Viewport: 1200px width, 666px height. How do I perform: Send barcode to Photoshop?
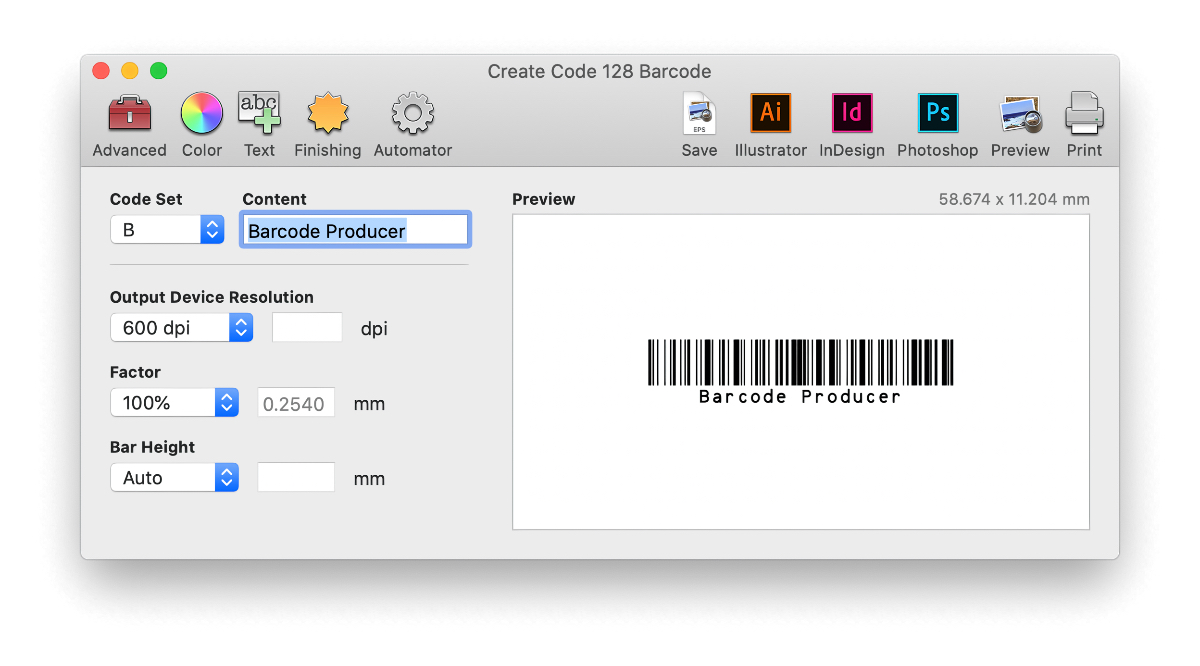(x=938, y=113)
